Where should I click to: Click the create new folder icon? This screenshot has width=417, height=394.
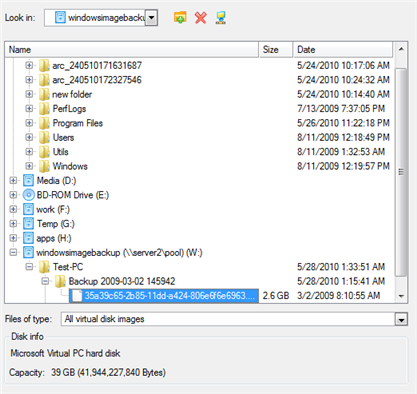pos(180,17)
